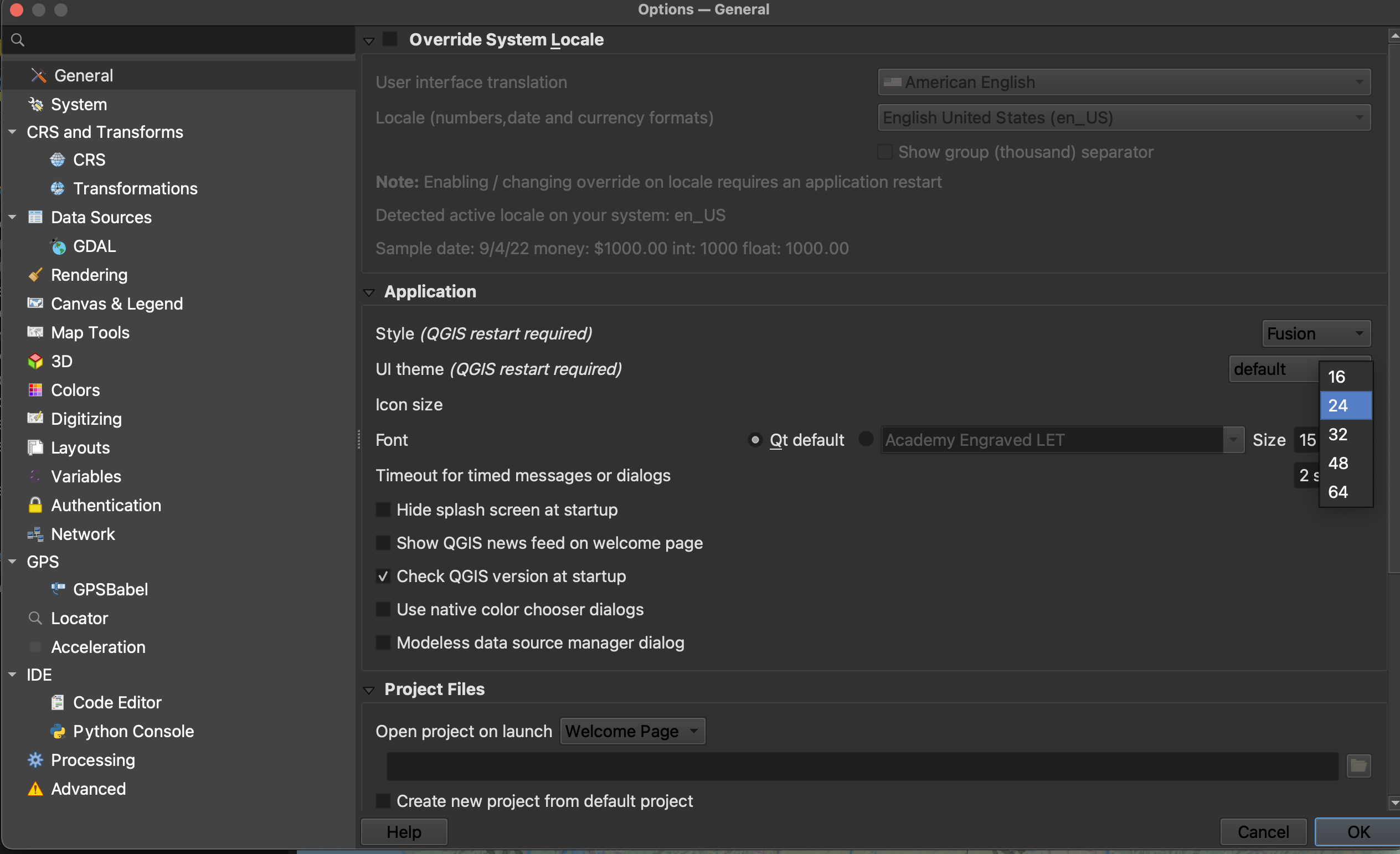Screen dimensions: 1400x854
Task: Click the CRS settings icon
Action: (x=58, y=159)
